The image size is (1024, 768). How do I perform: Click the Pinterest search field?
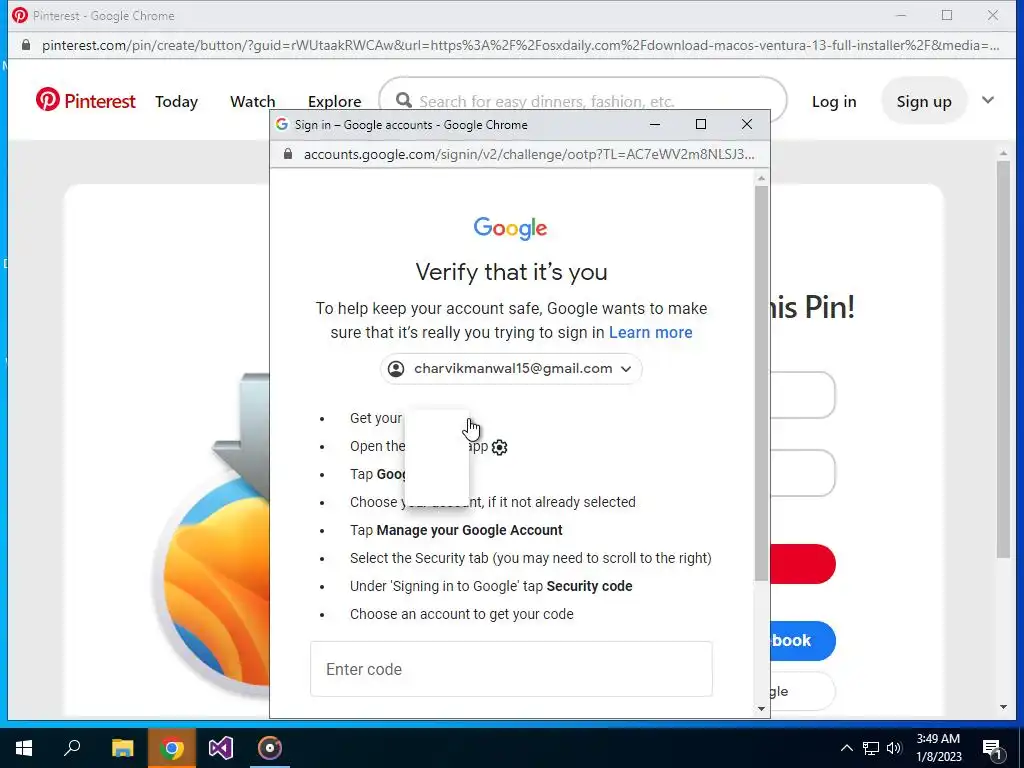(583, 101)
